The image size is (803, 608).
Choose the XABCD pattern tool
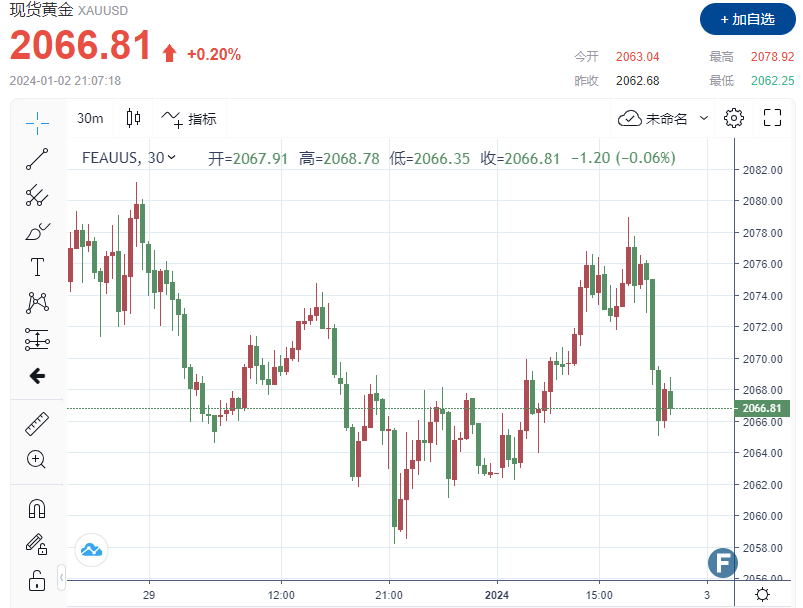point(36,303)
